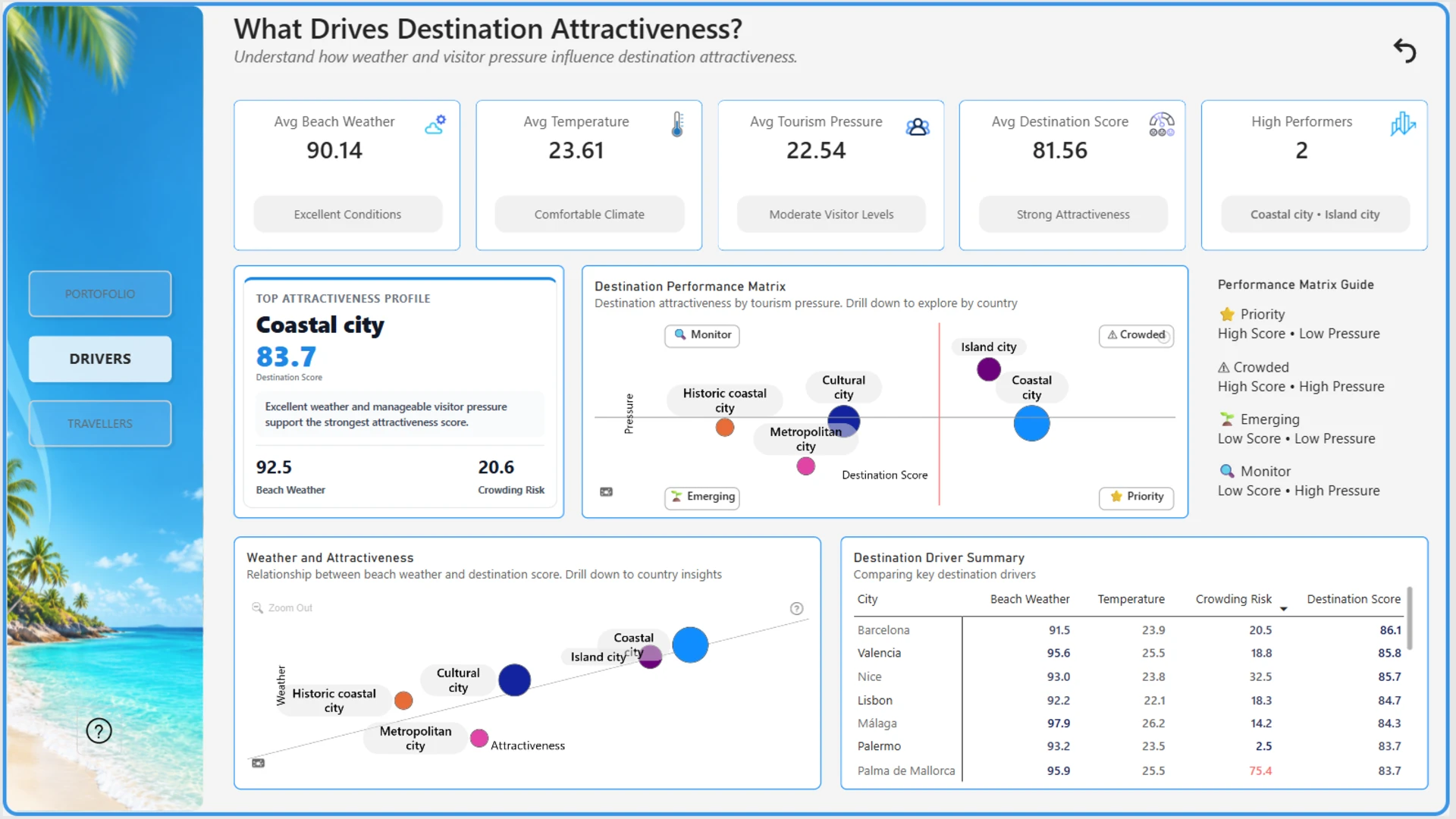Screen dimensions: 1456x819
Task: Click the Monitor quadrant button
Action: pos(702,335)
